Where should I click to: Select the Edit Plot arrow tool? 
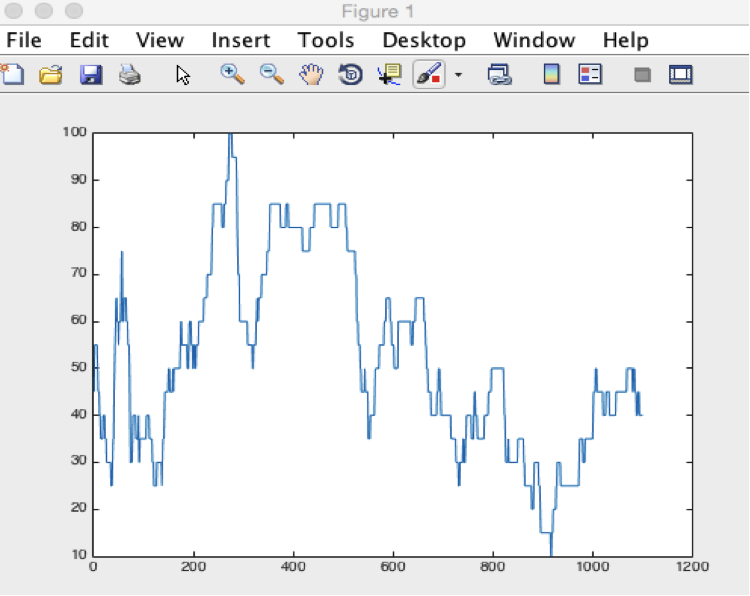click(183, 75)
